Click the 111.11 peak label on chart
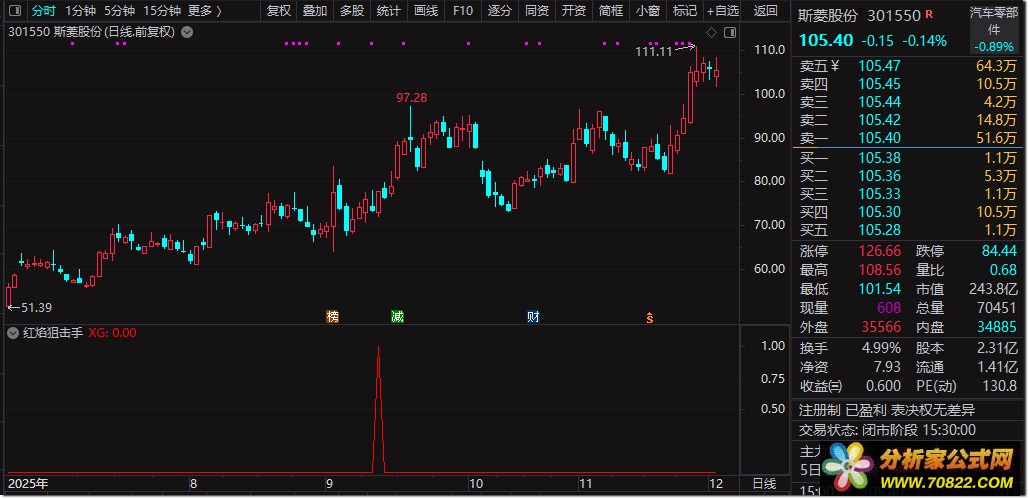 pyautogui.click(x=654, y=52)
